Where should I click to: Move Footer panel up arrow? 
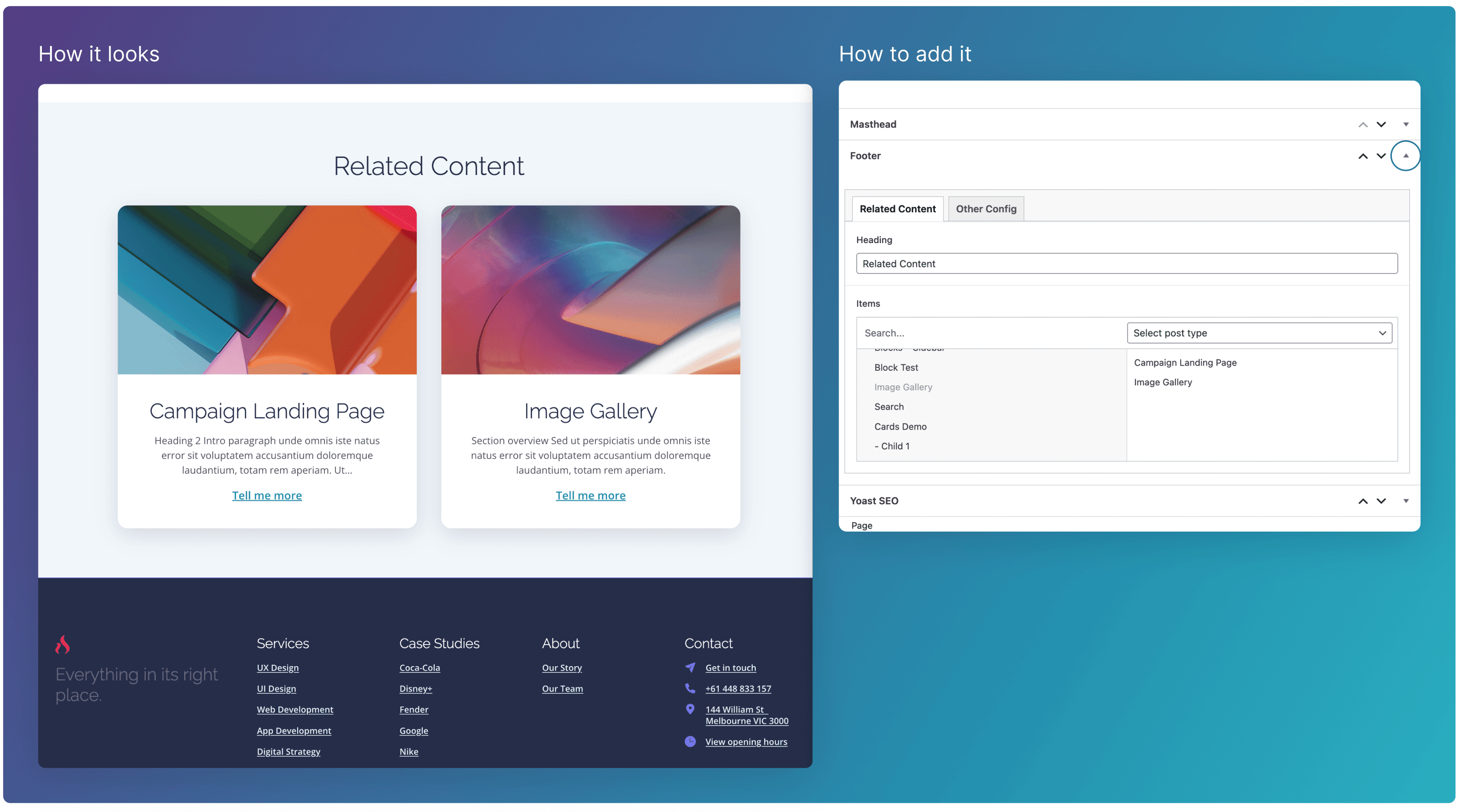pyautogui.click(x=1363, y=156)
